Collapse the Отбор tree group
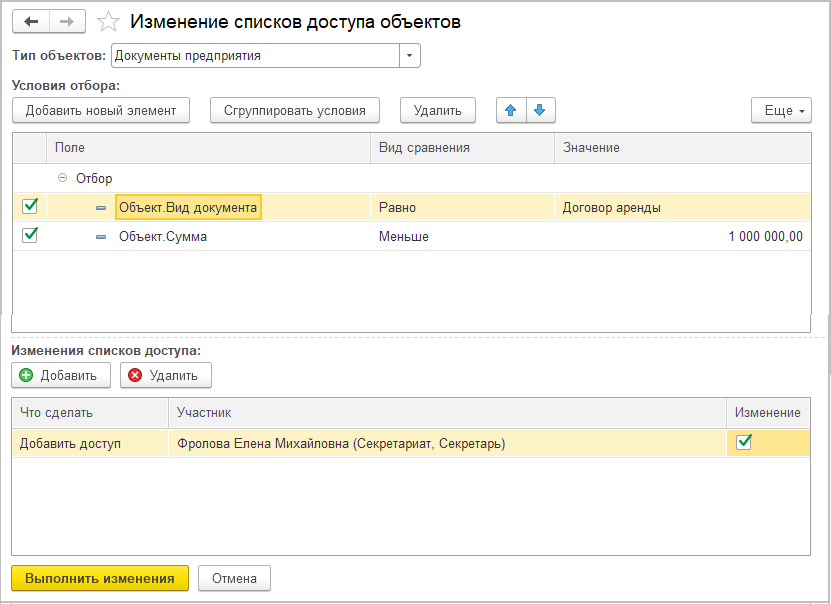This screenshot has width=831, height=604. click(x=63, y=178)
